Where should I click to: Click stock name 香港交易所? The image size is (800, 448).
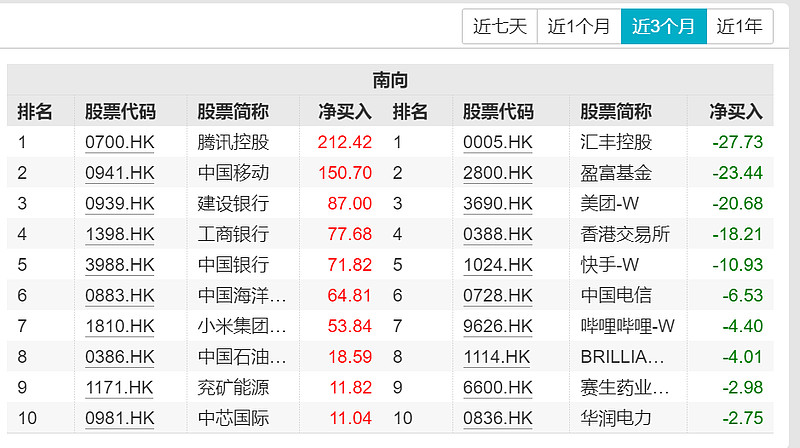tap(625, 234)
